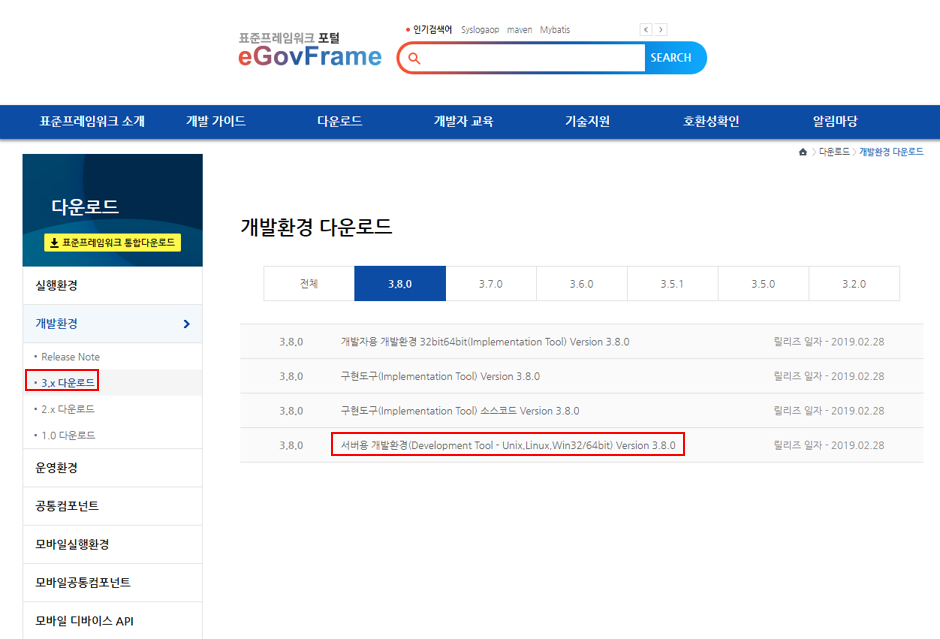Open the Release Note sidebar item
The image size is (940, 639).
point(70,357)
